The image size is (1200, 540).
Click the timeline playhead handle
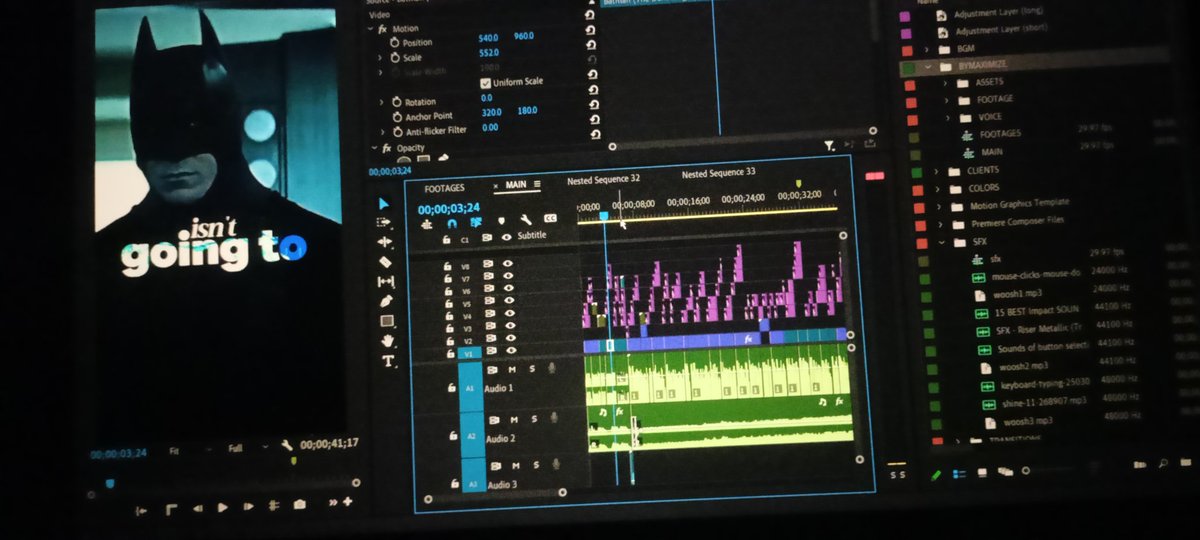click(x=603, y=215)
